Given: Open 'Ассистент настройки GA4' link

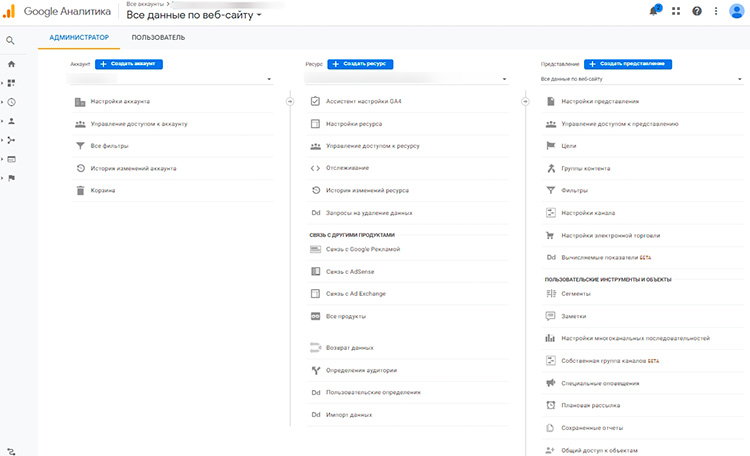Looking at the screenshot, I should 364,101.
